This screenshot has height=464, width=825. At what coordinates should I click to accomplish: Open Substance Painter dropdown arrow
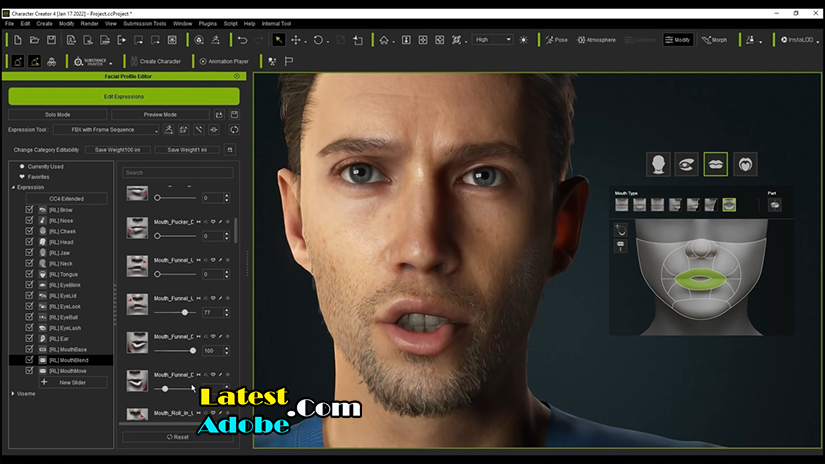click(110, 63)
